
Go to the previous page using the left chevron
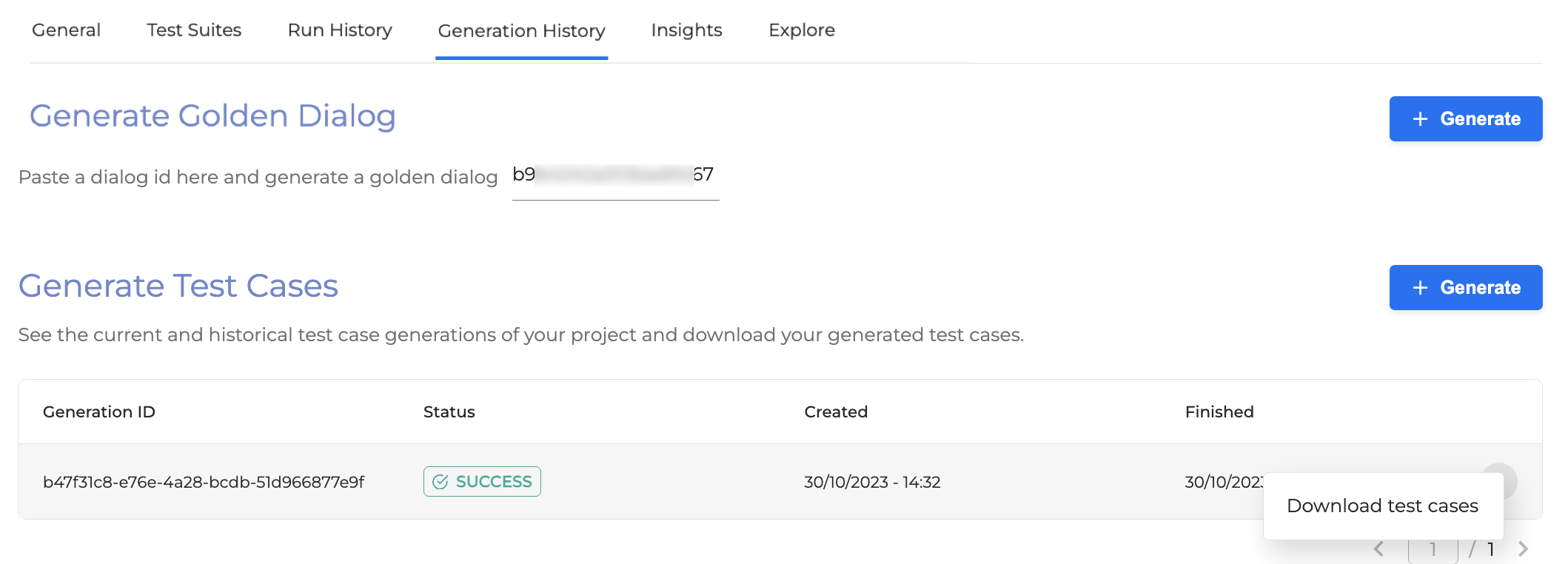click(1379, 548)
